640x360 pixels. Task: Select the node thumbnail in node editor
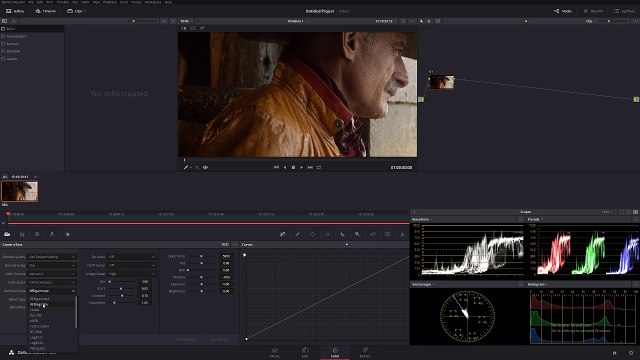pos(442,82)
